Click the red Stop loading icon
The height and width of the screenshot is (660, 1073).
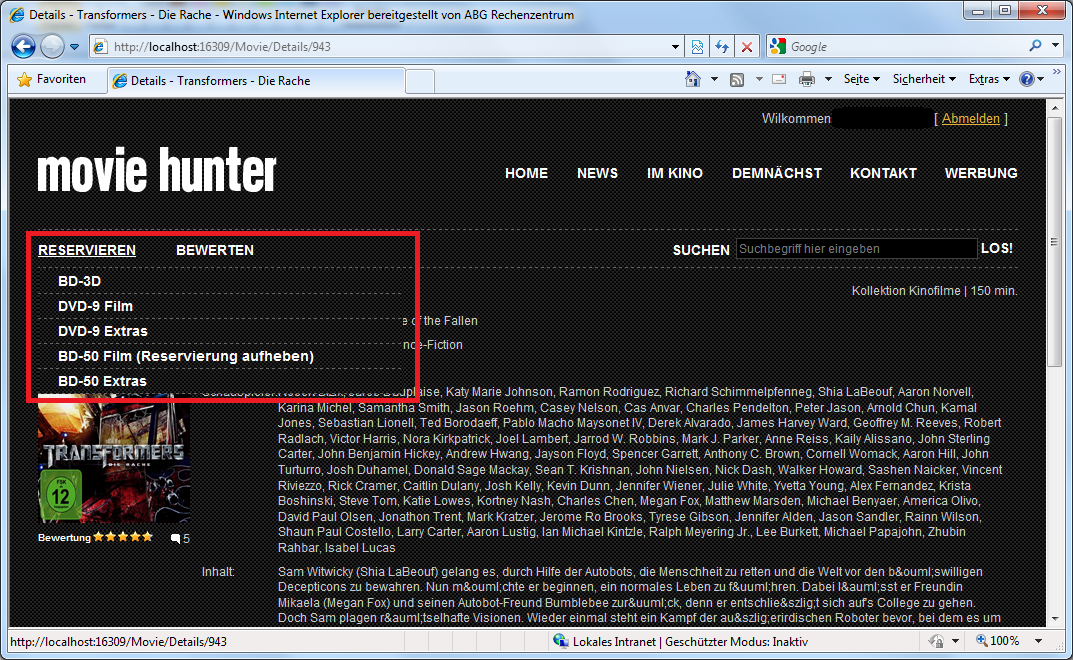[x=746, y=47]
